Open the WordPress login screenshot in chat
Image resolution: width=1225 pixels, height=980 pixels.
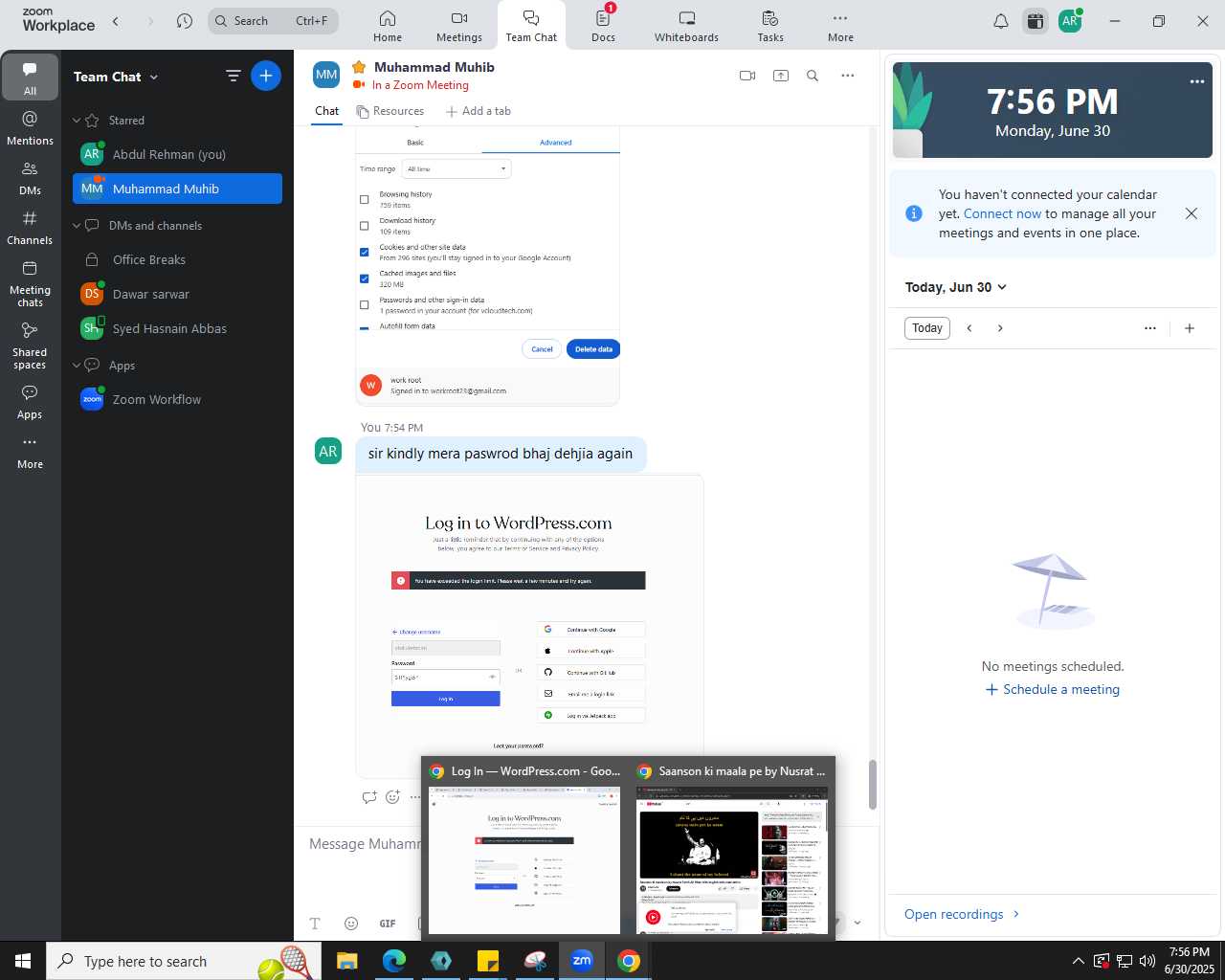pyautogui.click(x=529, y=625)
